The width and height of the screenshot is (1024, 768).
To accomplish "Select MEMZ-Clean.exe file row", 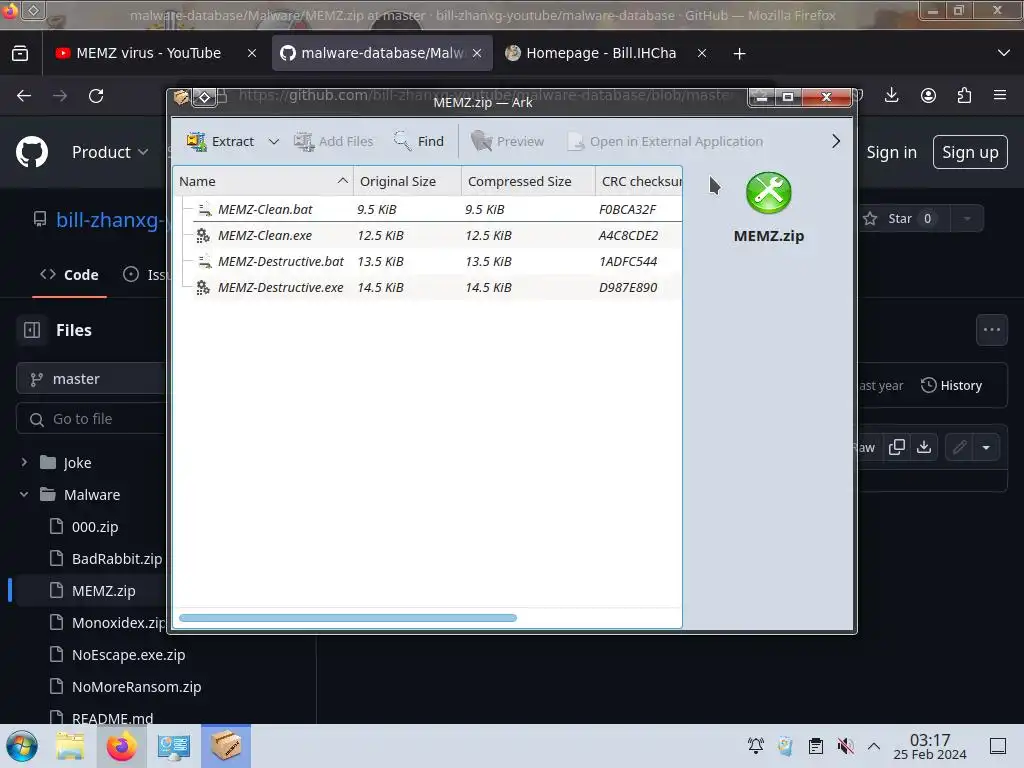I will tap(428, 235).
